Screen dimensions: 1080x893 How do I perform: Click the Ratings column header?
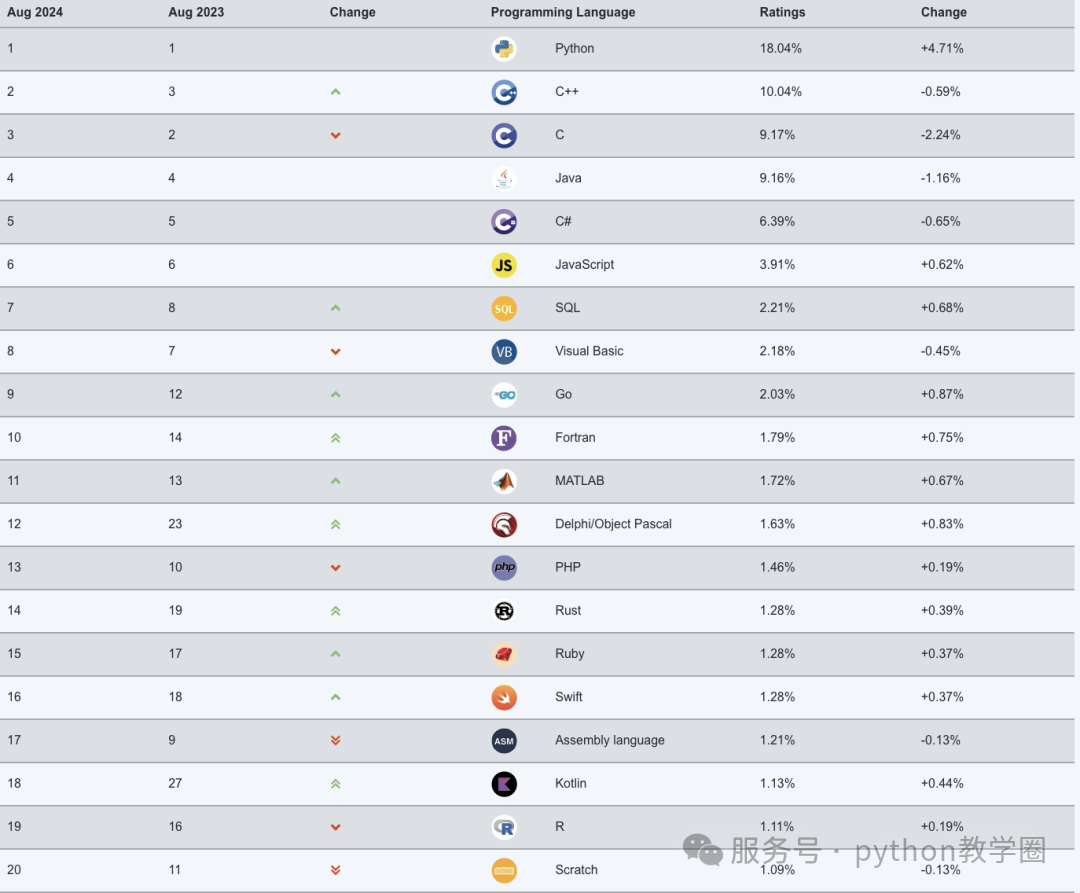782,12
